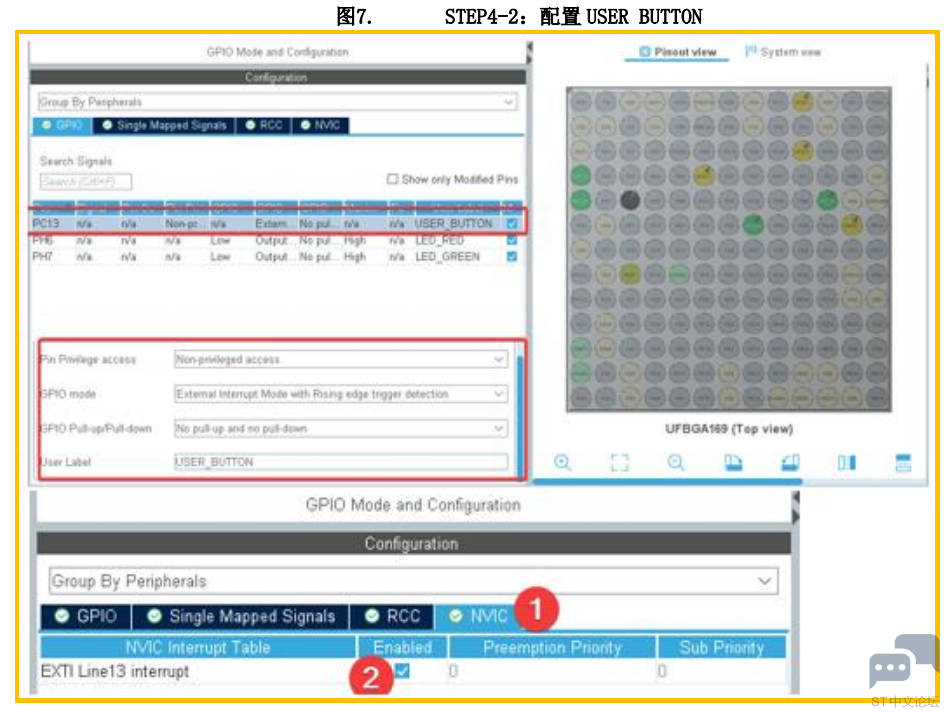Toggle Modified checkbox for the PC13 row
Image resolution: width=948 pixels, height=717 pixels.
512,224
